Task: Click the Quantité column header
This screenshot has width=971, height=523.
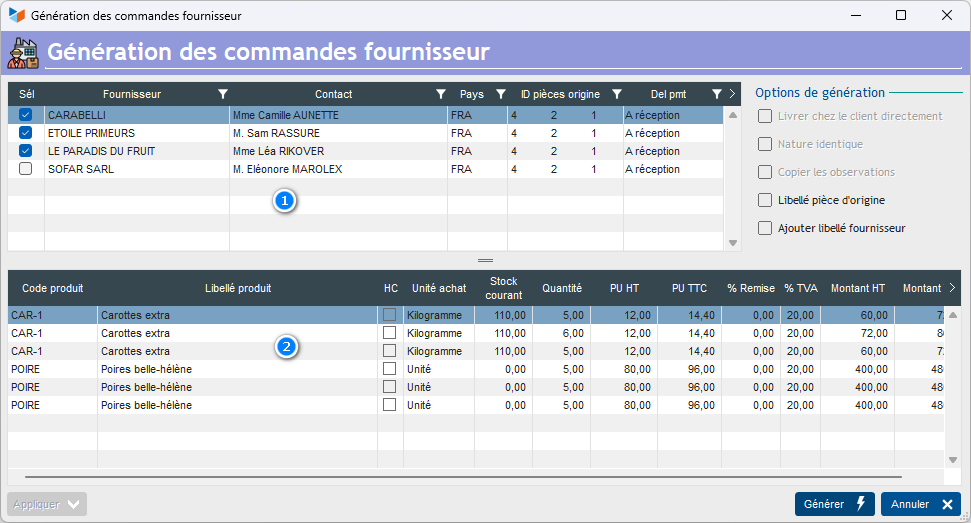Action: coord(562,288)
